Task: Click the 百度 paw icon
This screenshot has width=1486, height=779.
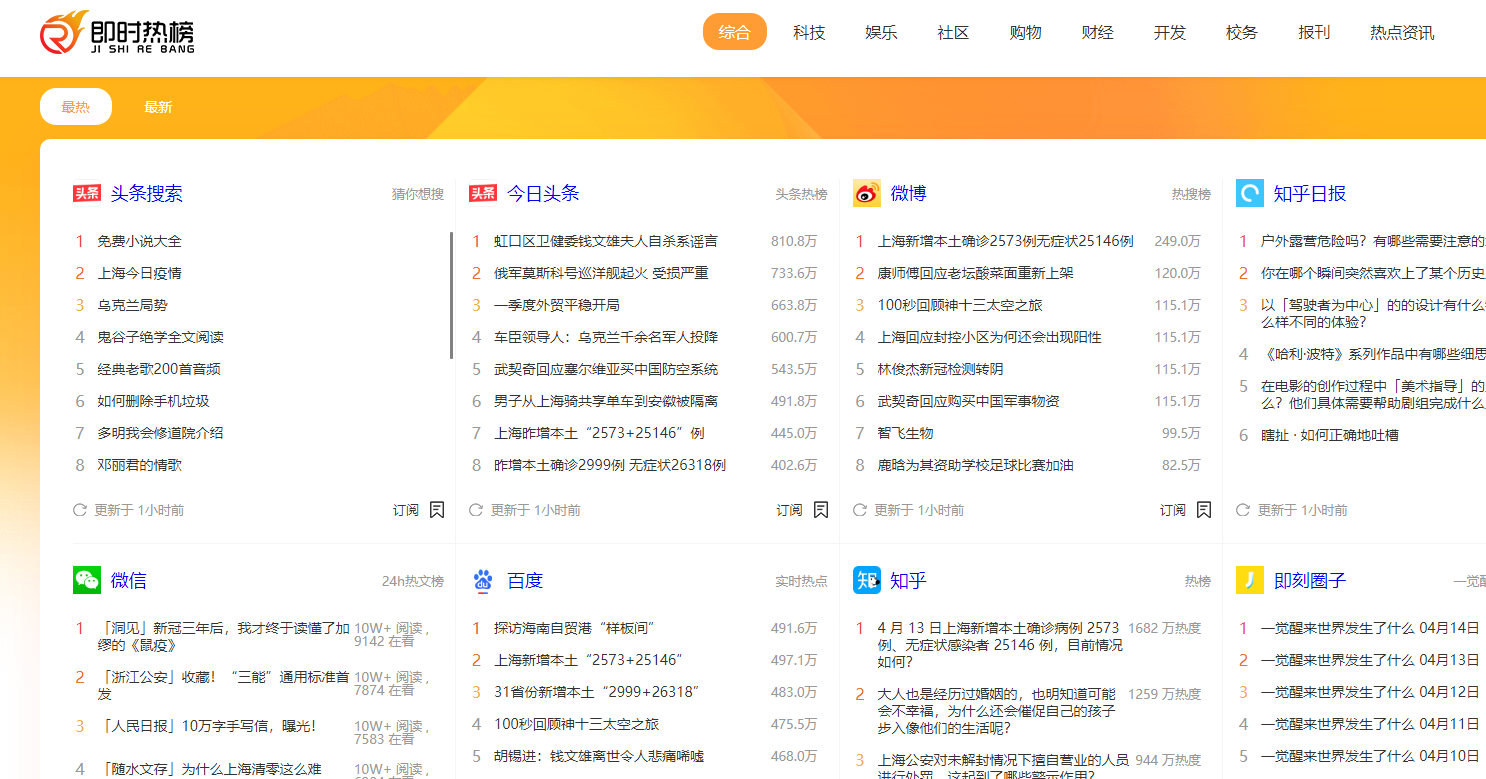Action: click(x=482, y=580)
